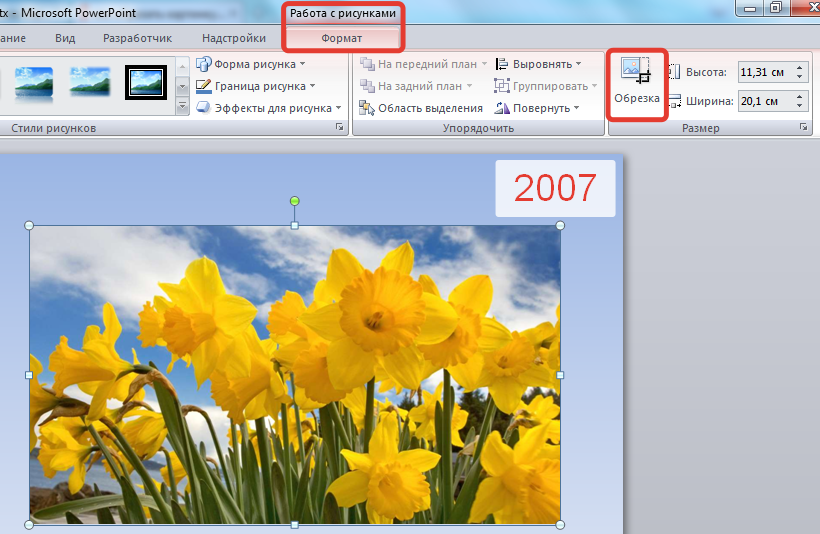Select the black double-frame picture style
The width and height of the screenshot is (820, 534).
click(x=146, y=82)
